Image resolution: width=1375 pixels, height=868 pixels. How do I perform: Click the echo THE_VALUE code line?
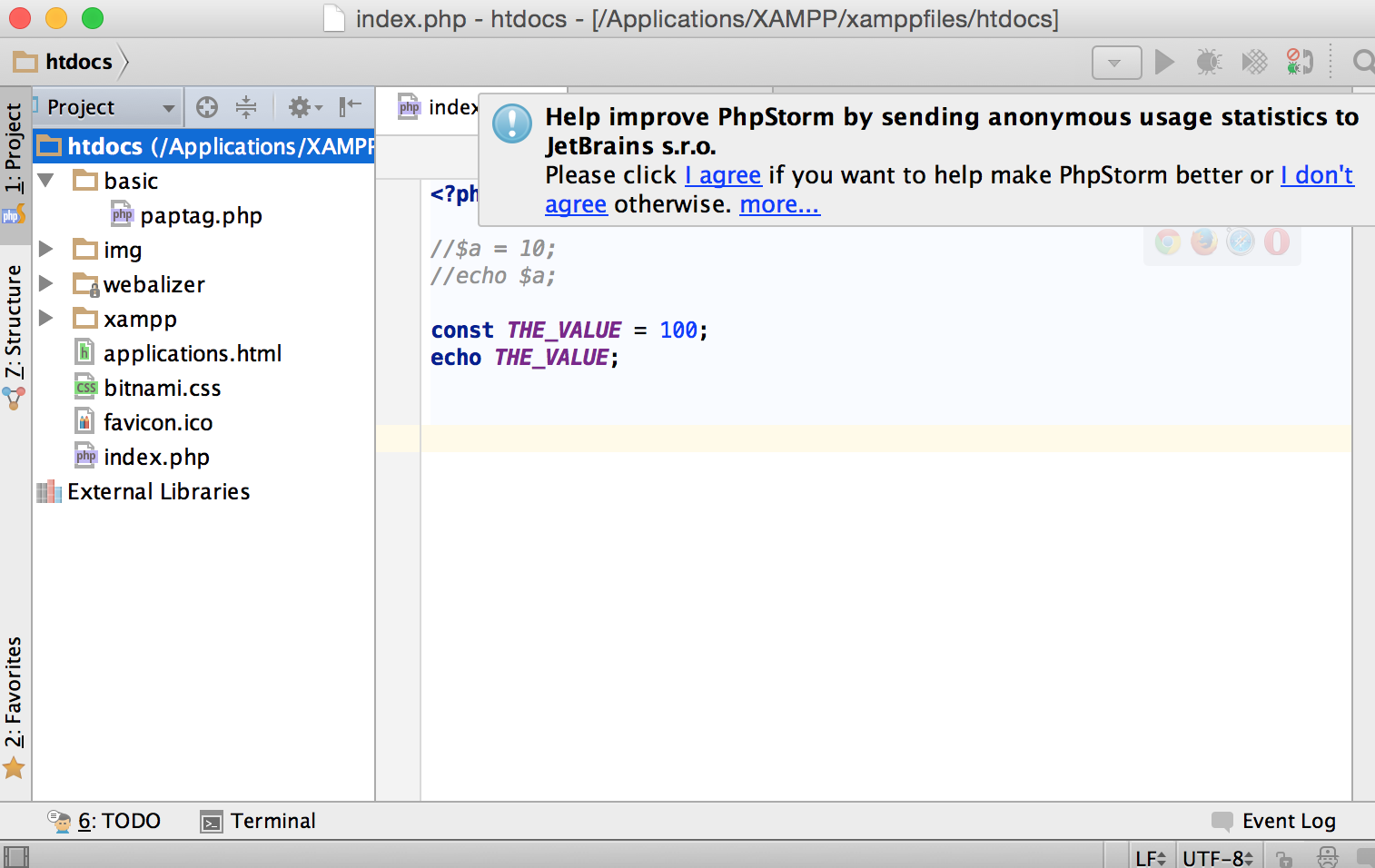tap(524, 357)
